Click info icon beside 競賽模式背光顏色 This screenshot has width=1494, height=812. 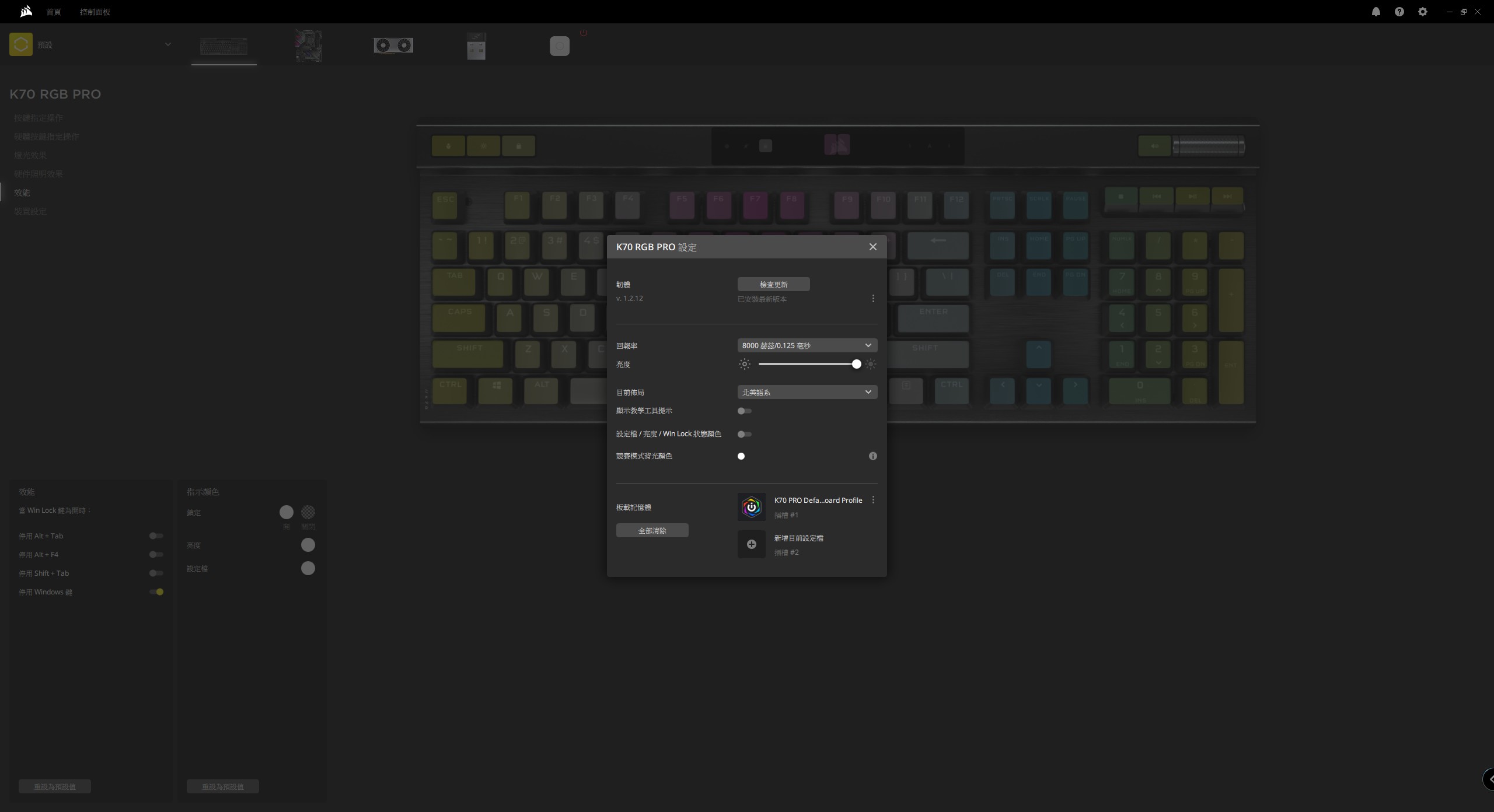point(873,456)
